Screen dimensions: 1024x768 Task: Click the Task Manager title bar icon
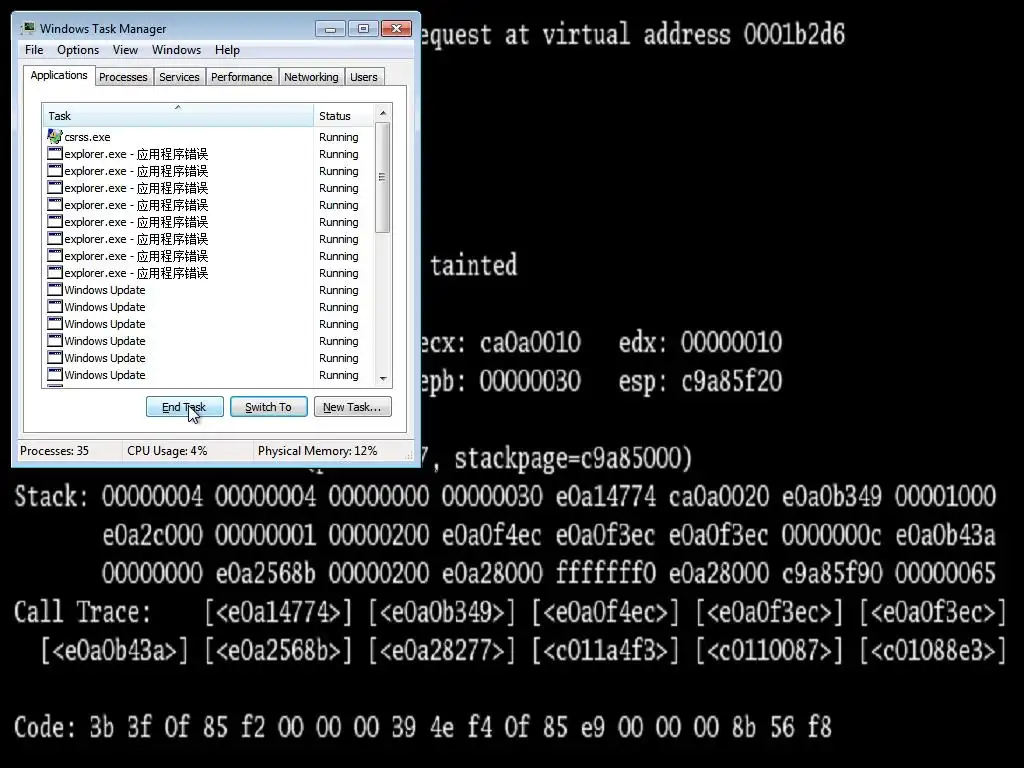pyautogui.click(x=28, y=29)
